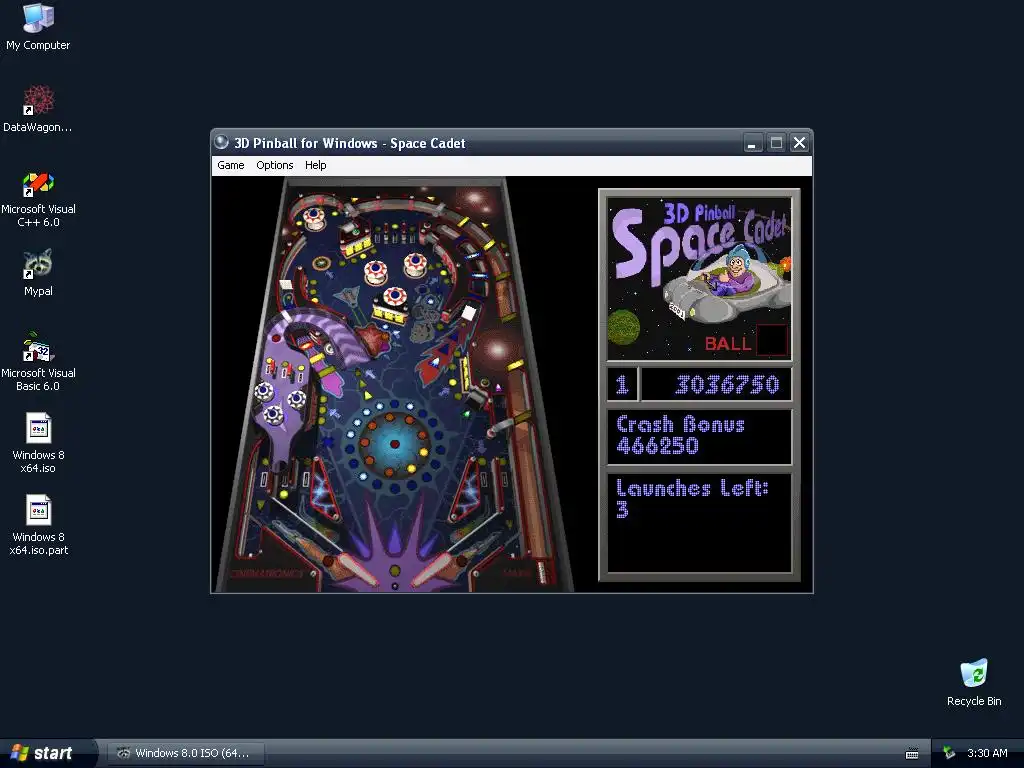Click the Crash Bonus 466250 text
Screen dimensions: 1024x768
pyautogui.click(x=680, y=435)
